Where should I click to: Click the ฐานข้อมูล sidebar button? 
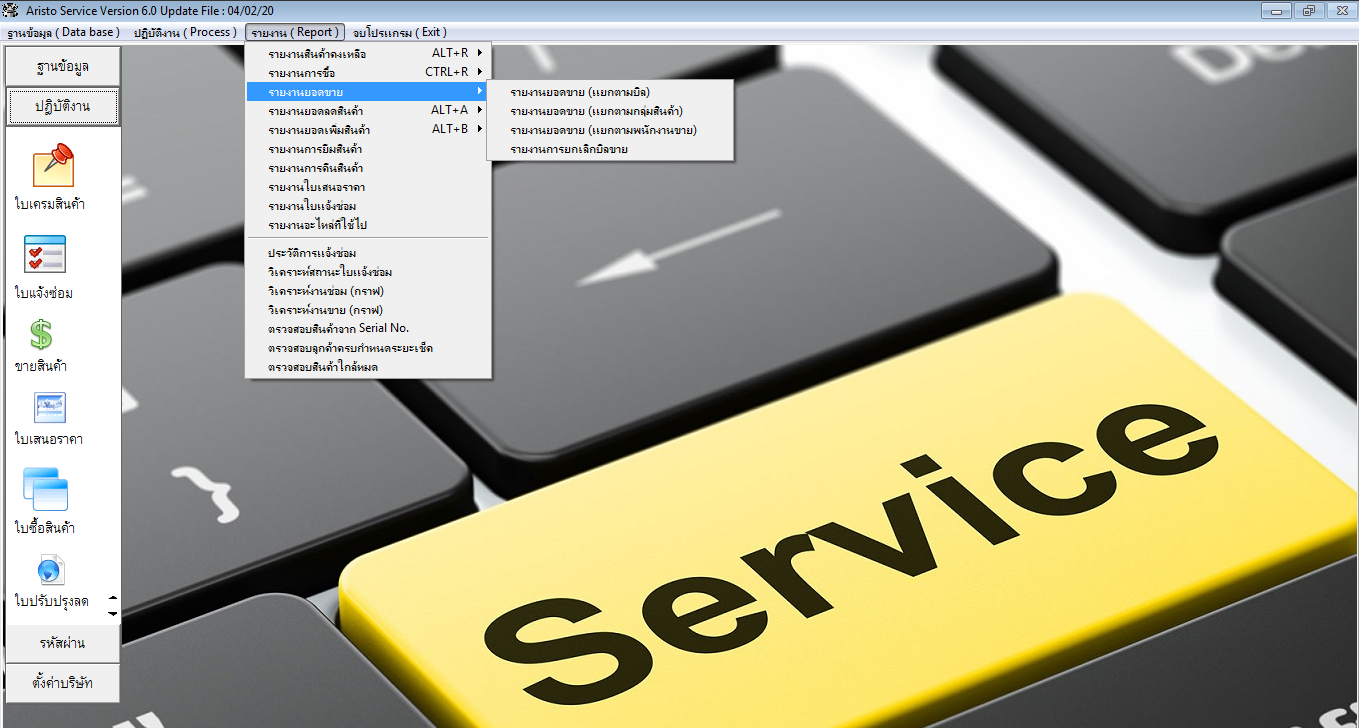(x=63, y=67)
